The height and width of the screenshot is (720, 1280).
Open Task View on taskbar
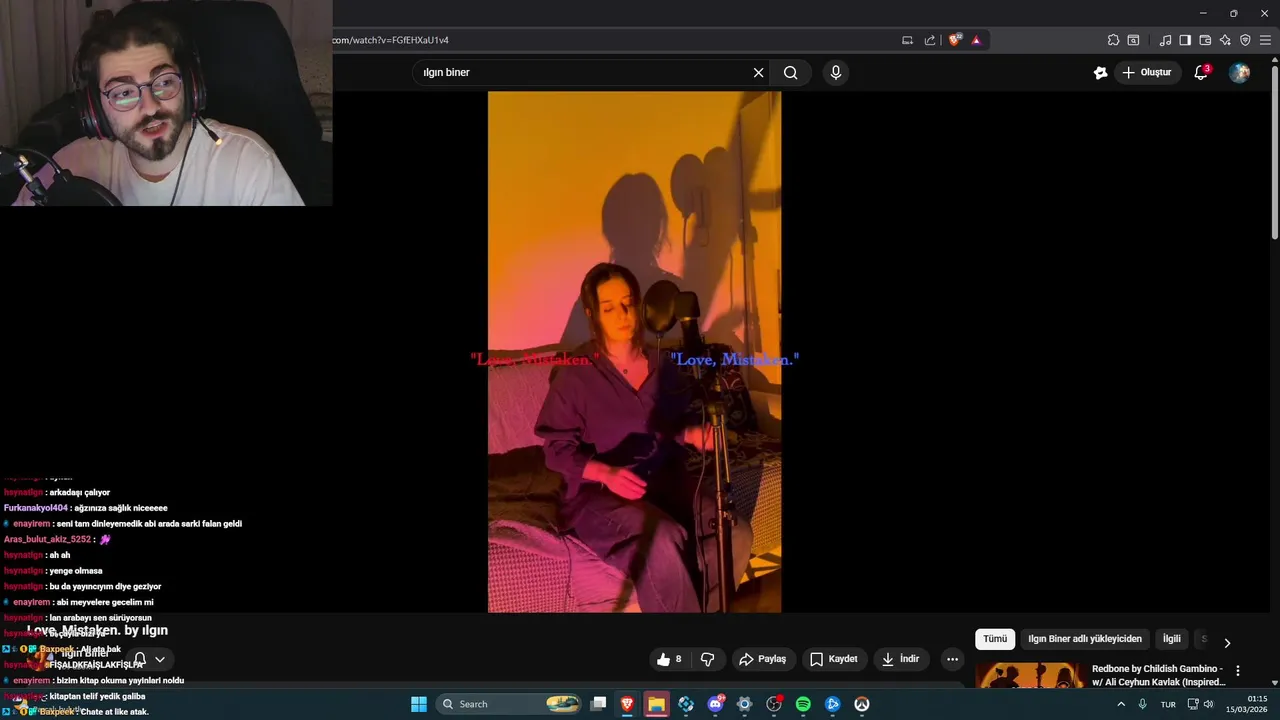(x=598, y=704)
